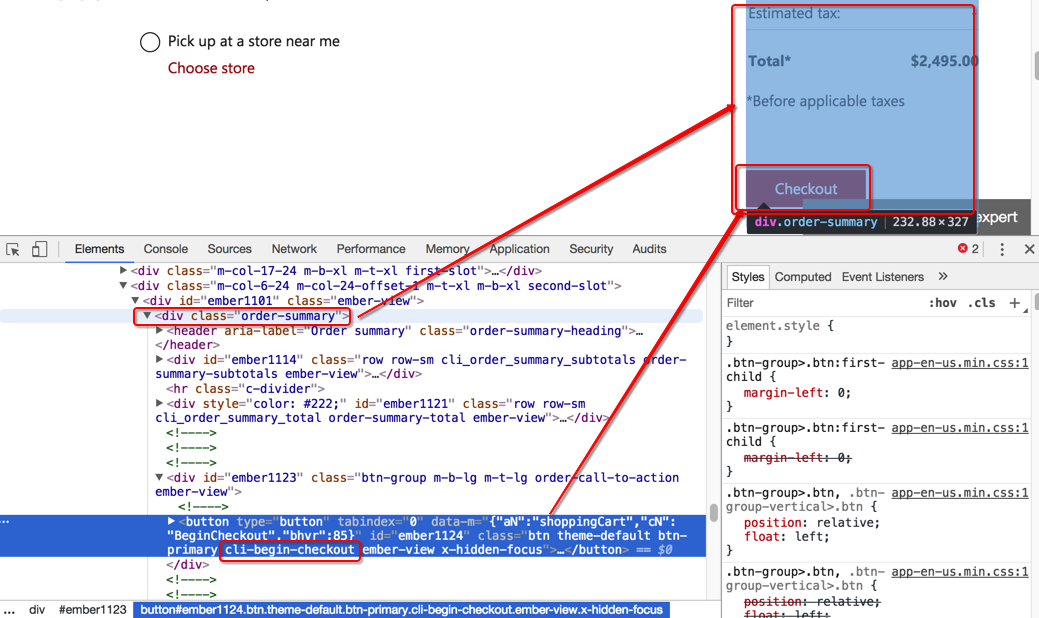Collapse the ember1101 div node
The image size is (1039, 618).
coord(135,300)
